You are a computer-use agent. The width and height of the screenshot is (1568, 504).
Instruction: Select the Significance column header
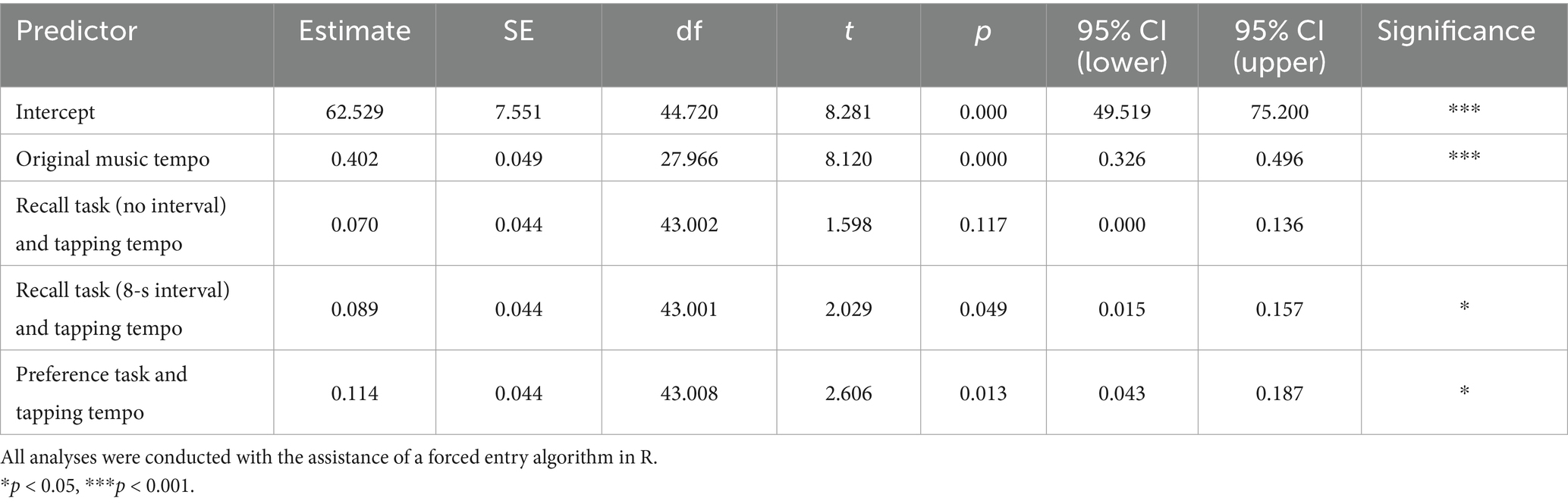1456,31
